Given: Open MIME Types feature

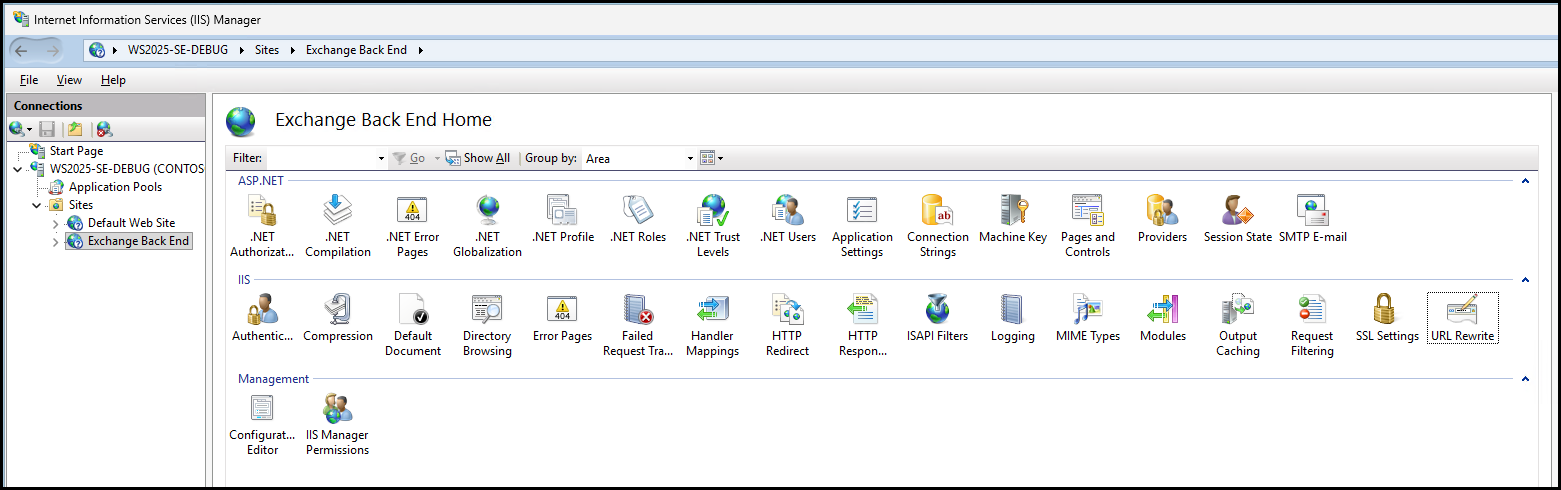Looking at the screenshot, I should pyautogui.click(x=1088, y=318).
